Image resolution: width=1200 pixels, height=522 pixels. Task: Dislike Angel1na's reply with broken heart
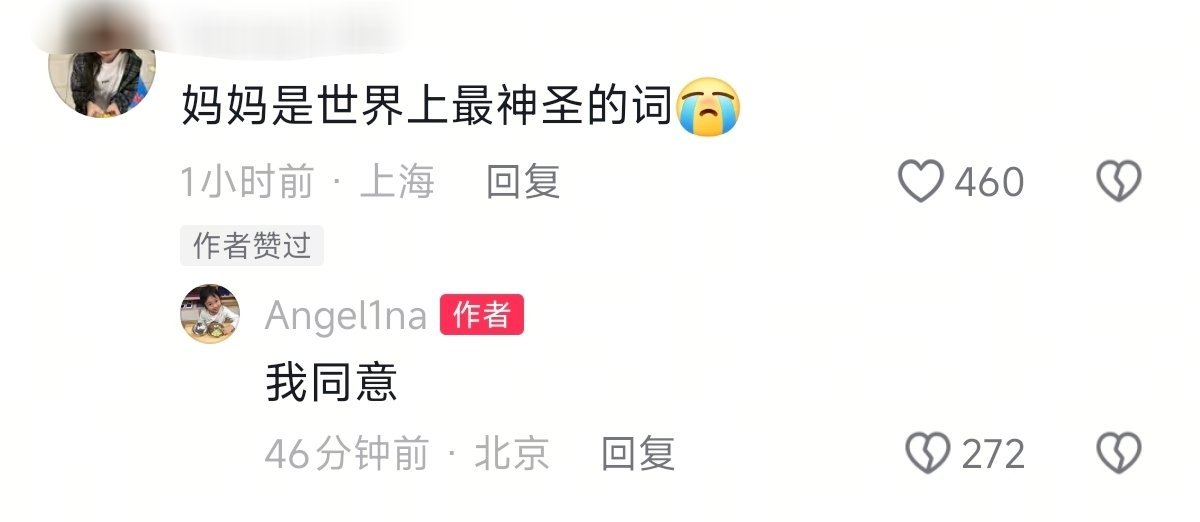tap(1119, 453)
